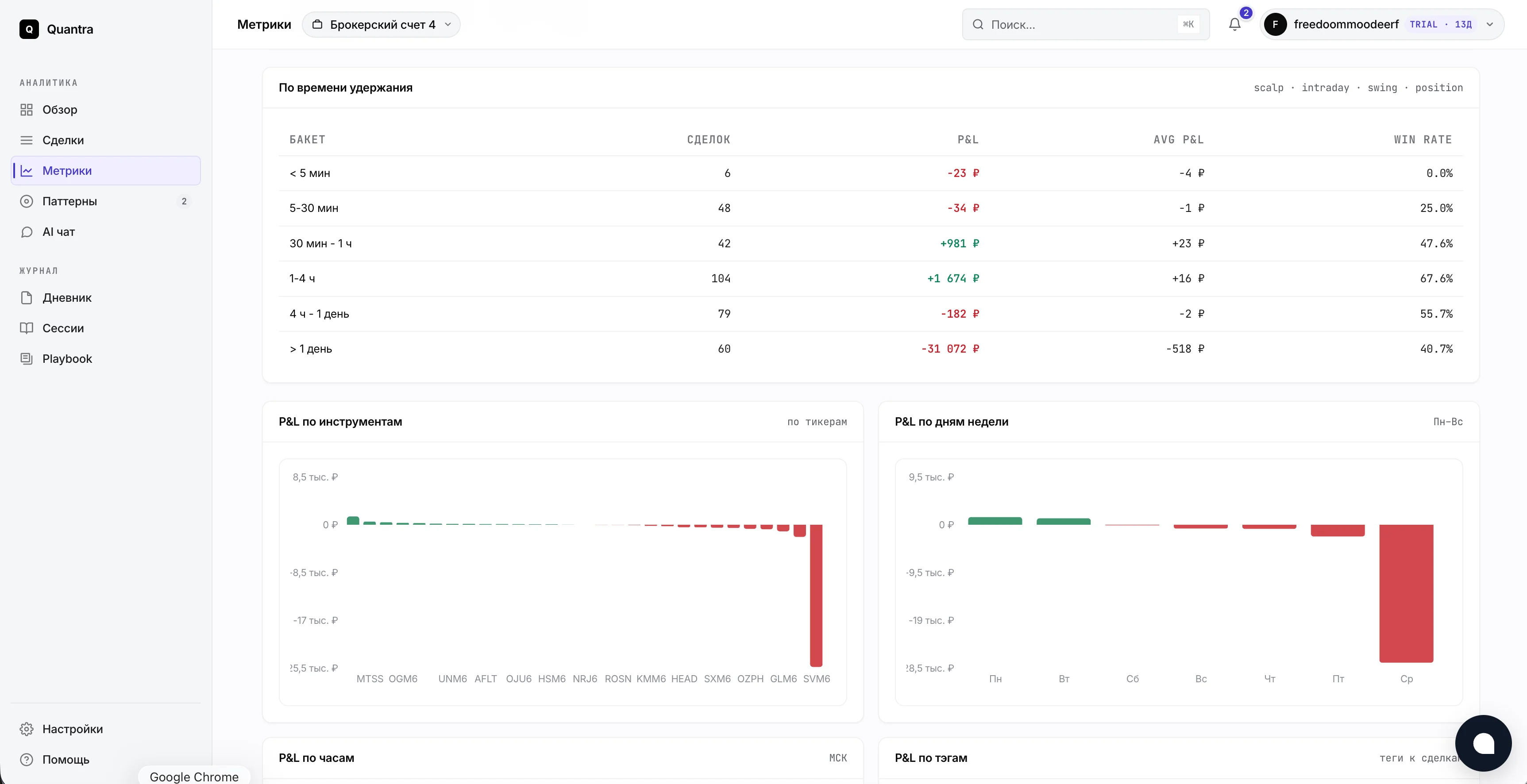Click the 'P&L по часам' heading
1527x784 pixels.
click(x=316, y=758)
